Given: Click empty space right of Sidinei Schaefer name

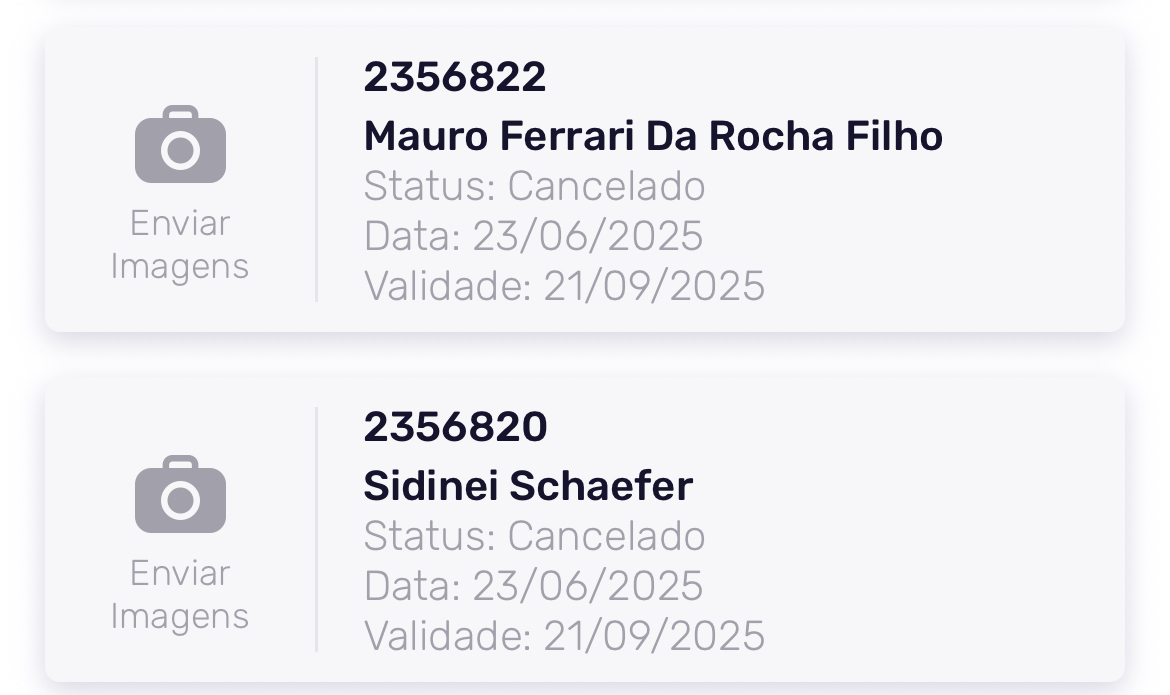Looking at the screenshot, I should [900, 486].
